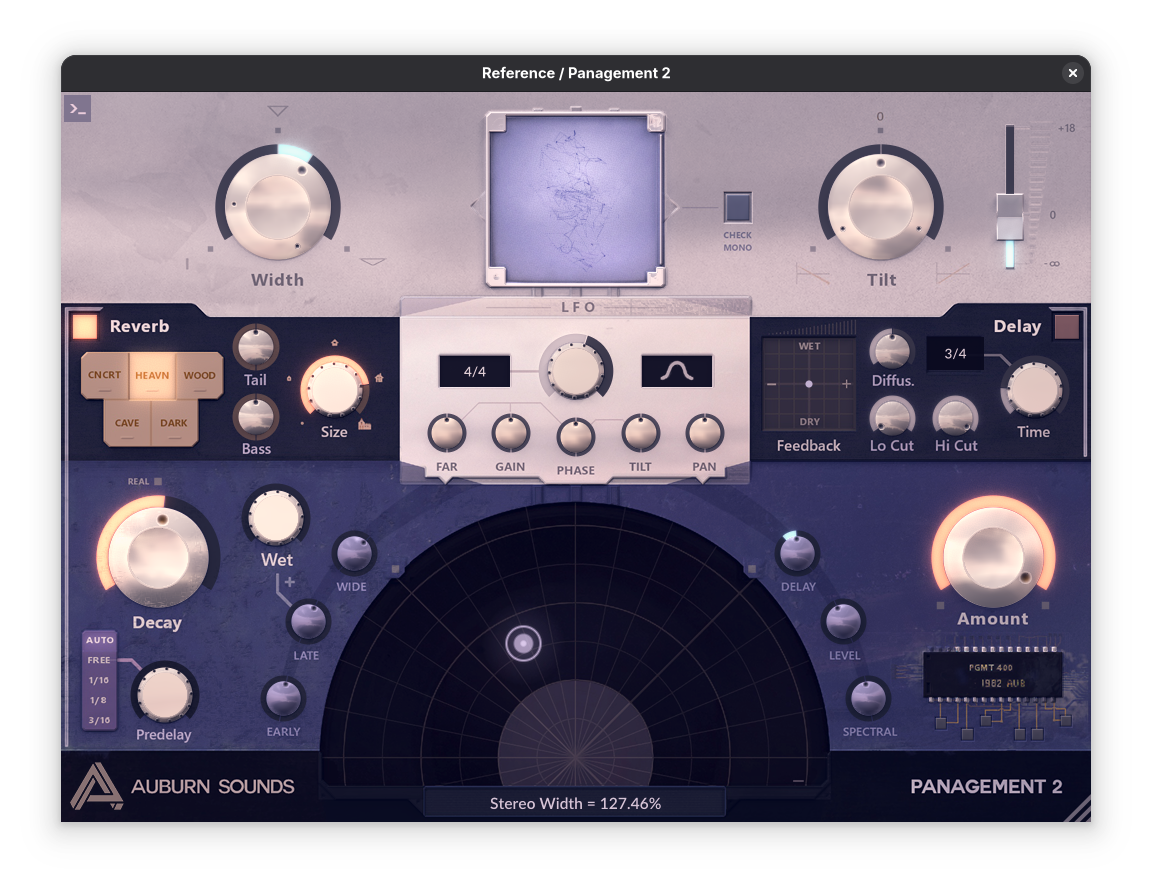Click the LFO waveform shape display

pos(677,371)
